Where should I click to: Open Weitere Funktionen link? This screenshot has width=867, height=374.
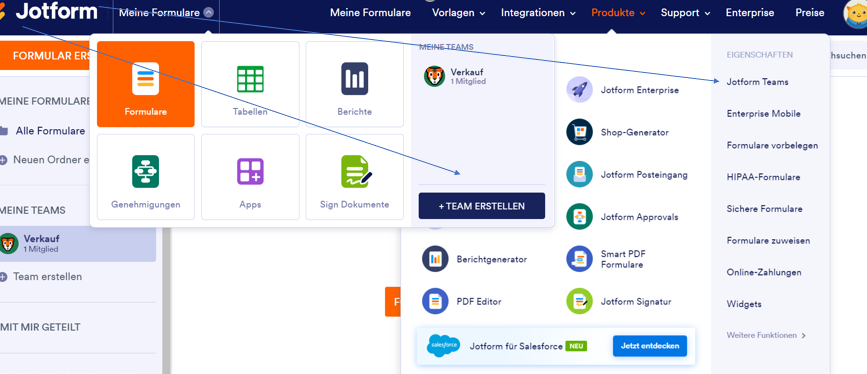(x=766, y=335)
